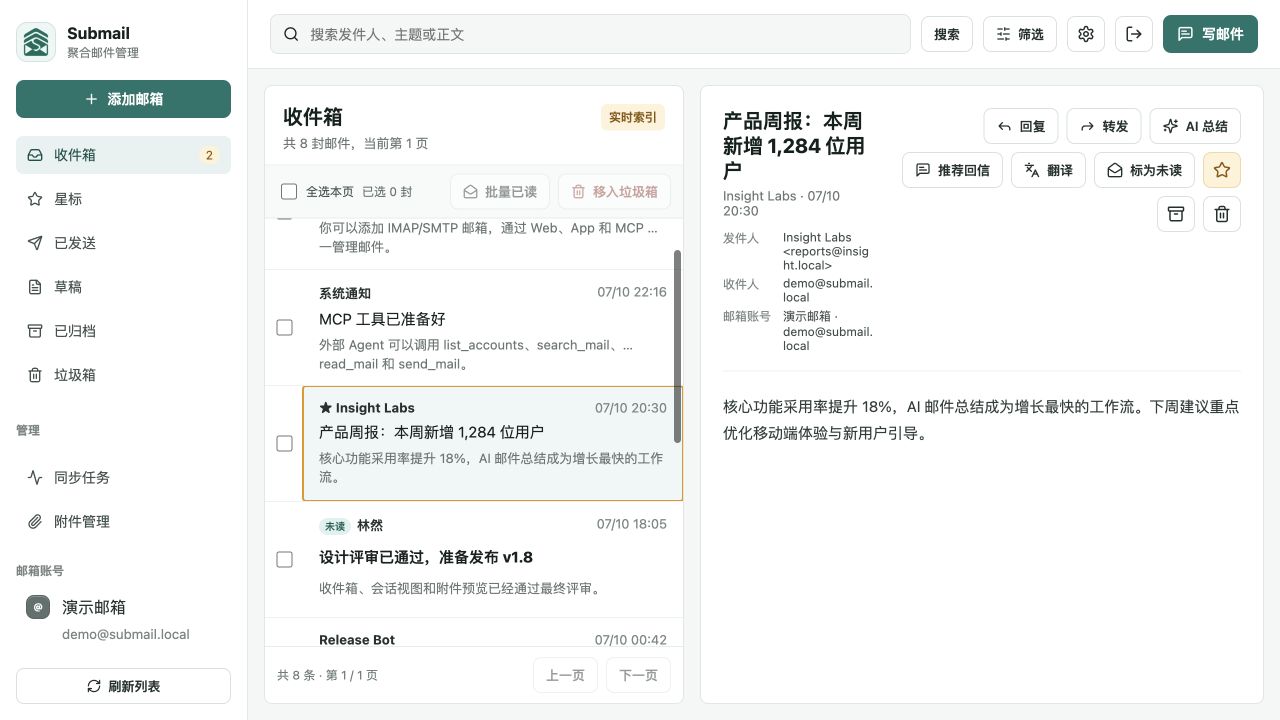Open the Release Bot email row

tap(492, 633)
